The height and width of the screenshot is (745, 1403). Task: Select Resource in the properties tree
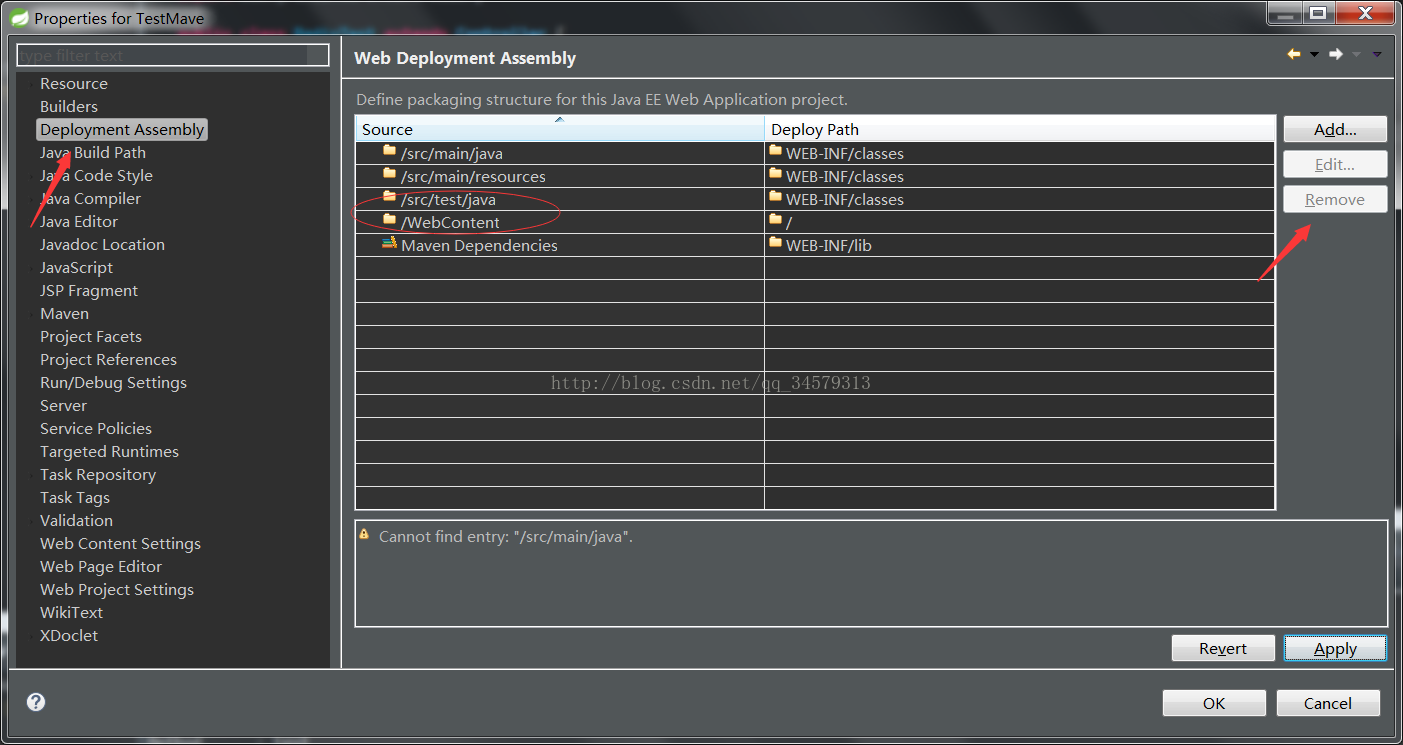pos(74,84)
